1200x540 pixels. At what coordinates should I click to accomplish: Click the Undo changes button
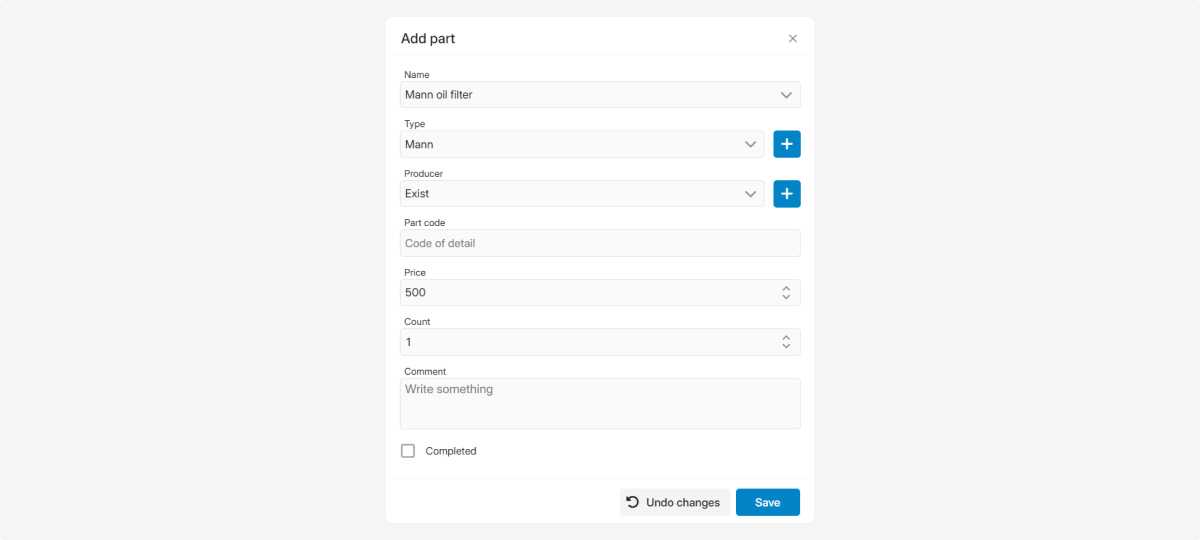(673, 502)
